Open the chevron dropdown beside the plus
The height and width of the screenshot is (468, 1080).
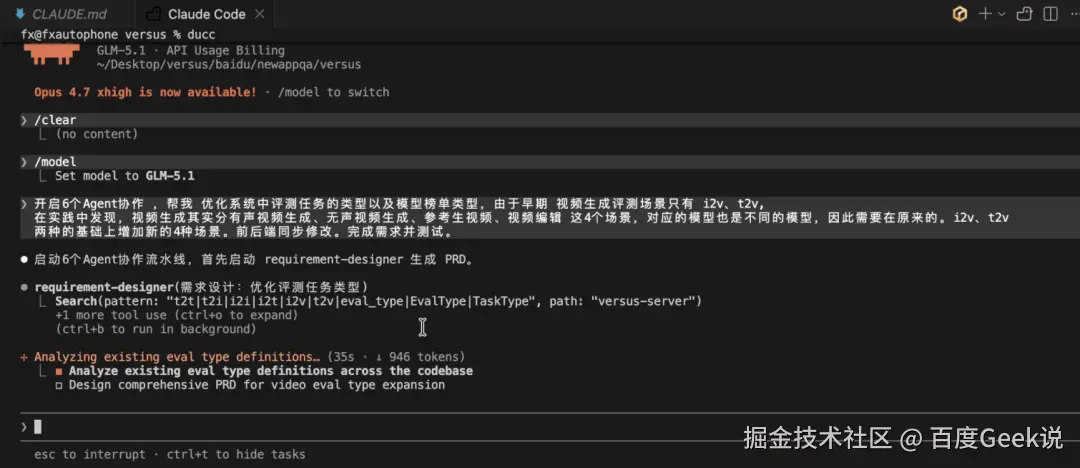[1001, 14]
